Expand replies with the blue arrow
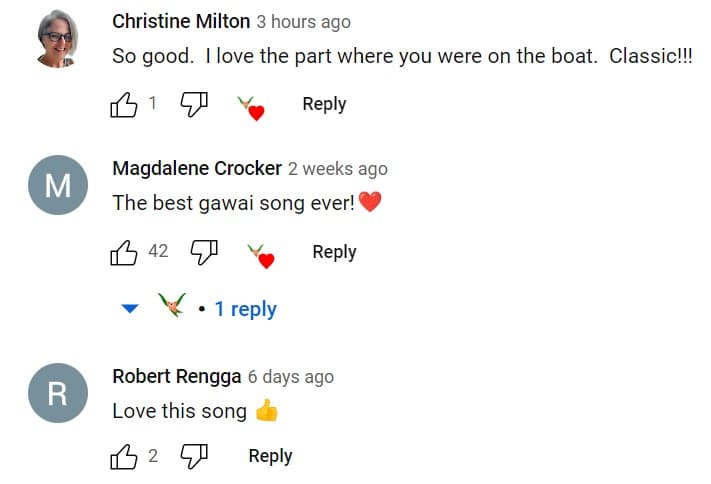 point(130,308)
